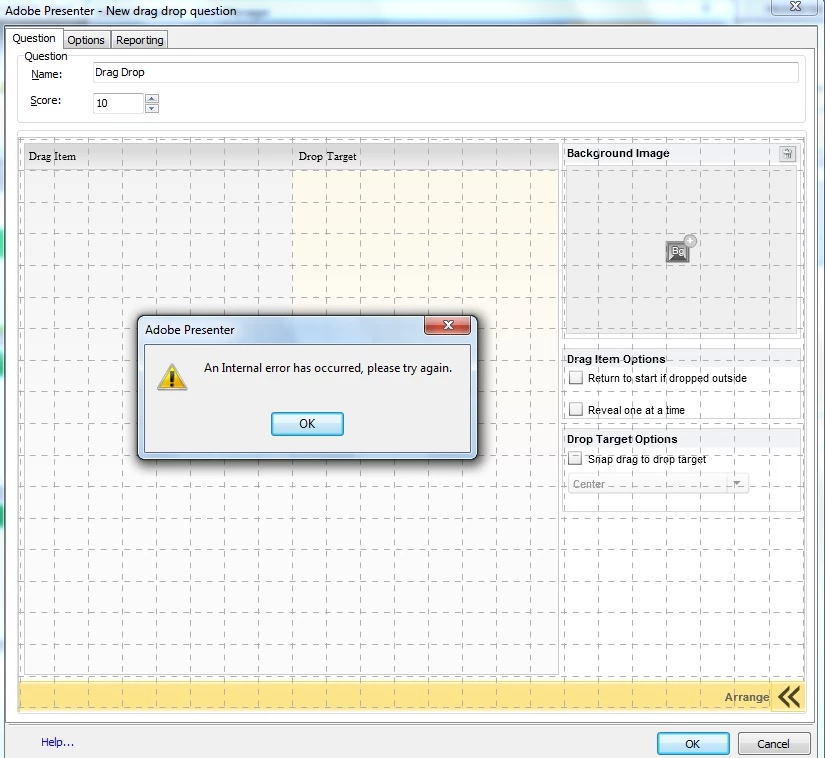This screenshot has height=758, width=825.
Task: Click the internal error message text
Action: (x=328, y=368)
